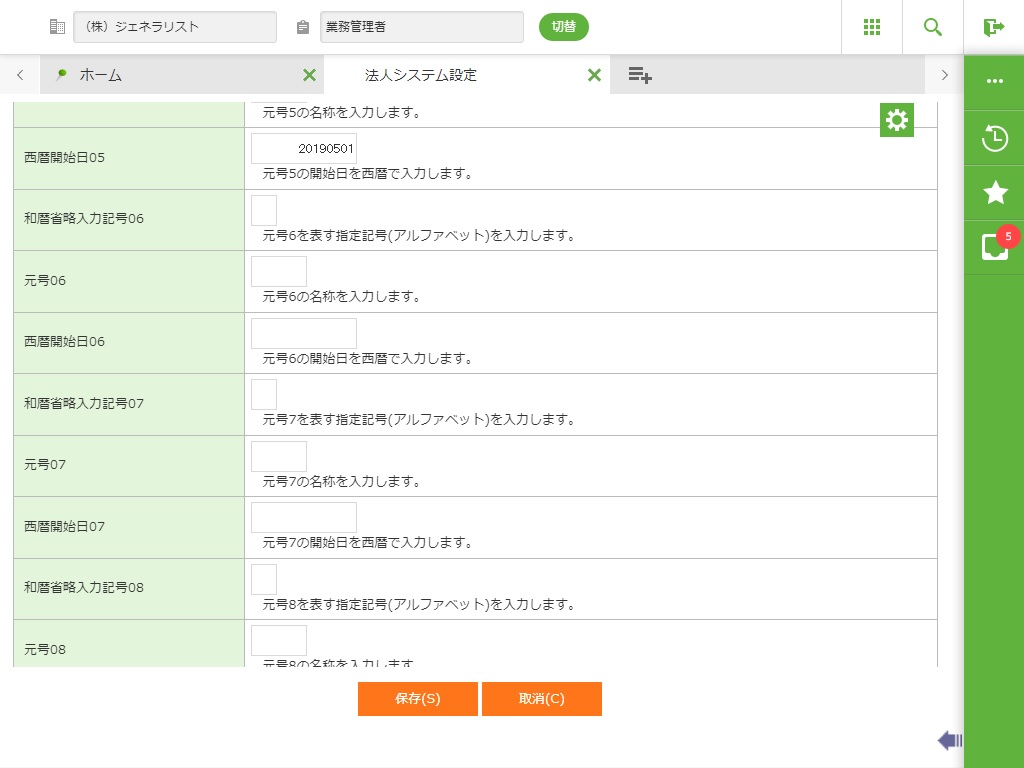Focus the 和暦省略入力記号07 input box

(x=264, y=394)
